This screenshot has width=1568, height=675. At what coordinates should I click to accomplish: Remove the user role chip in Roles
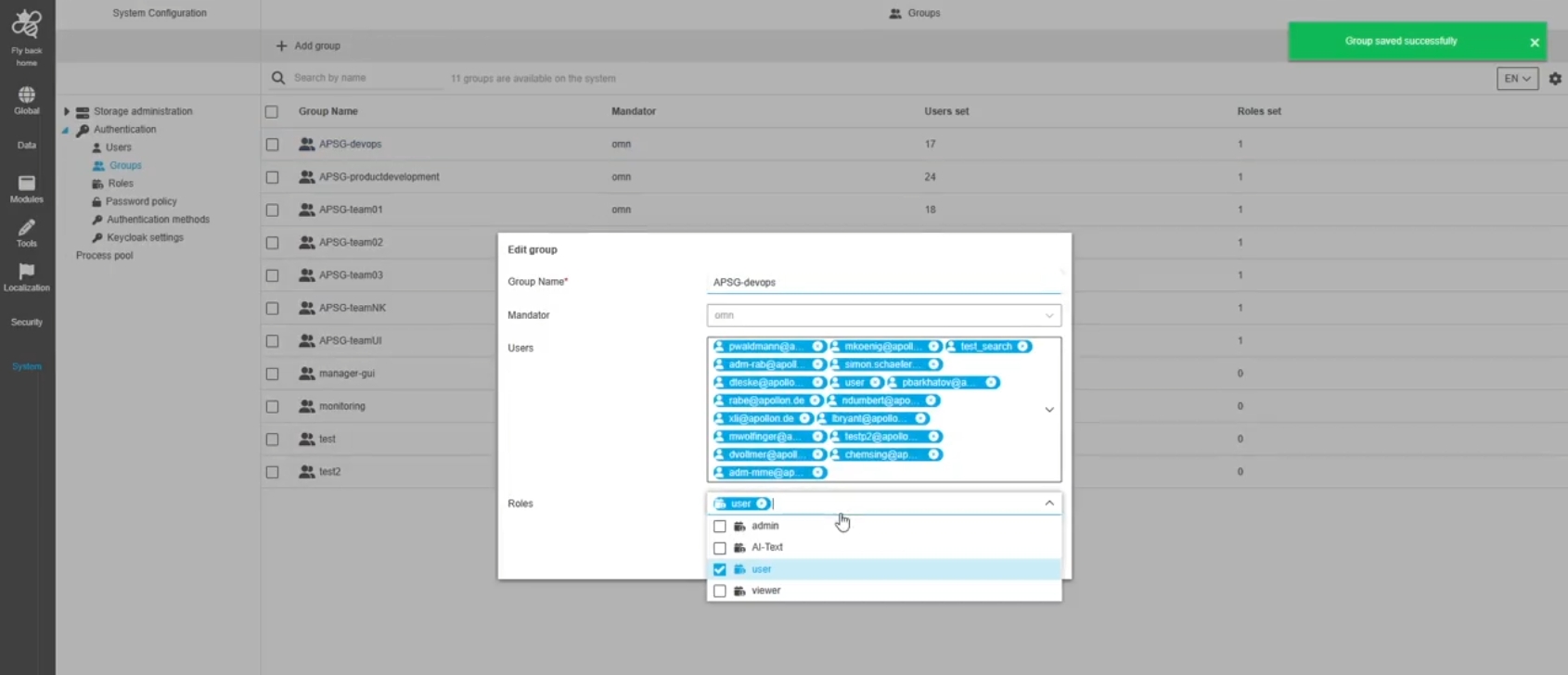click(762, 504)
